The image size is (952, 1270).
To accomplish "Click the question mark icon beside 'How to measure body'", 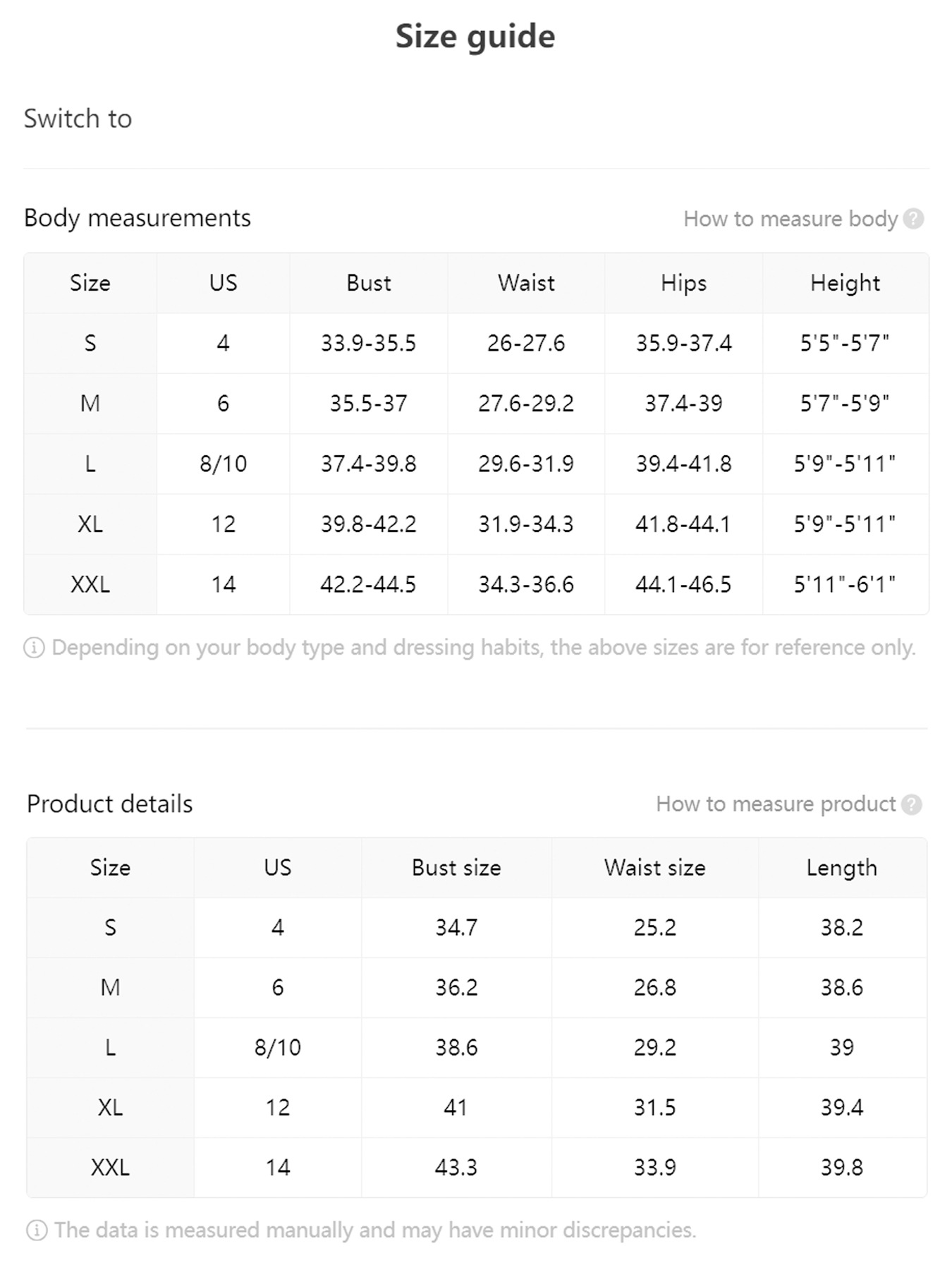I will 913,219.
